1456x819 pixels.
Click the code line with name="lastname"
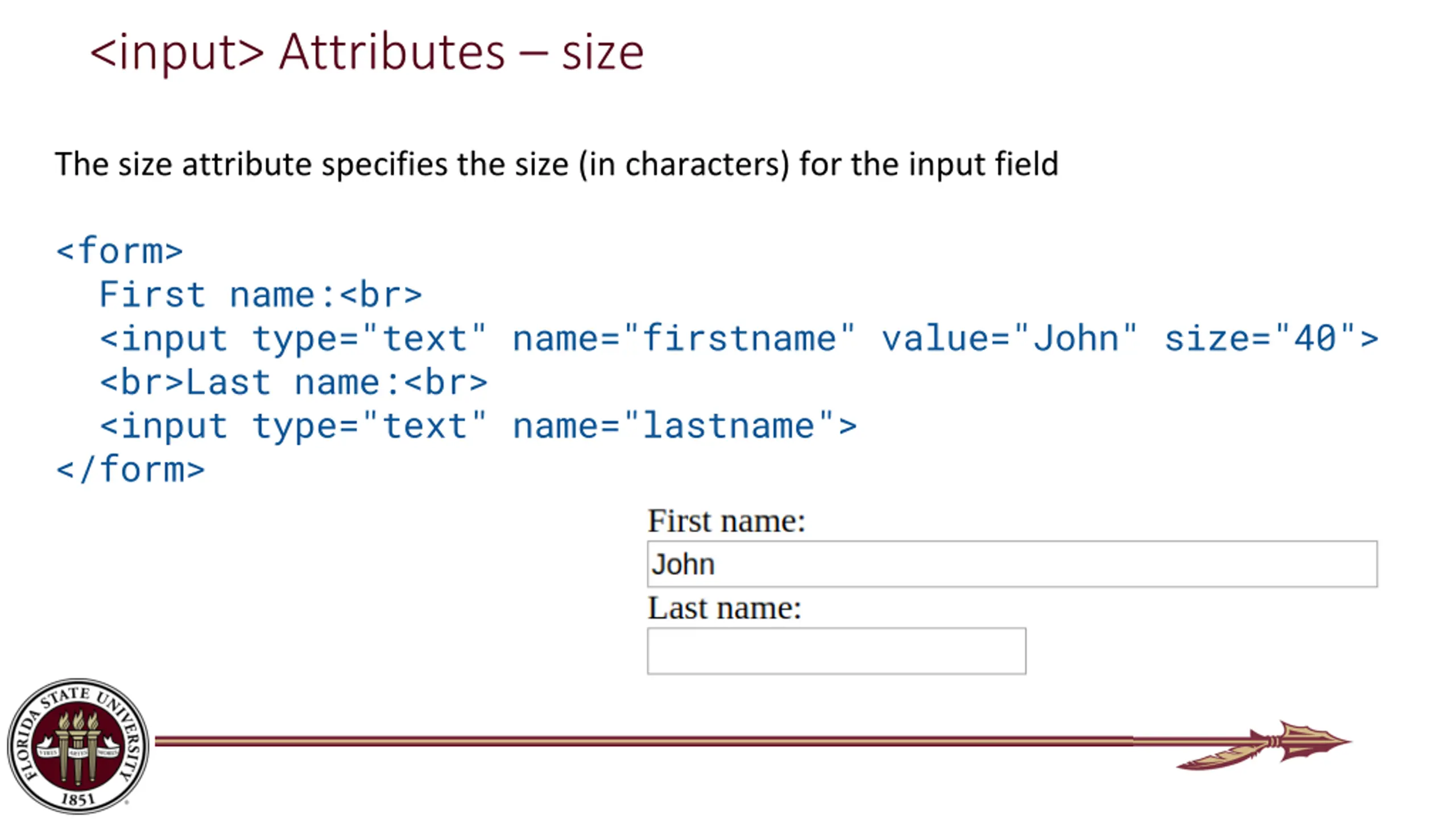click(x=478, y=426)
